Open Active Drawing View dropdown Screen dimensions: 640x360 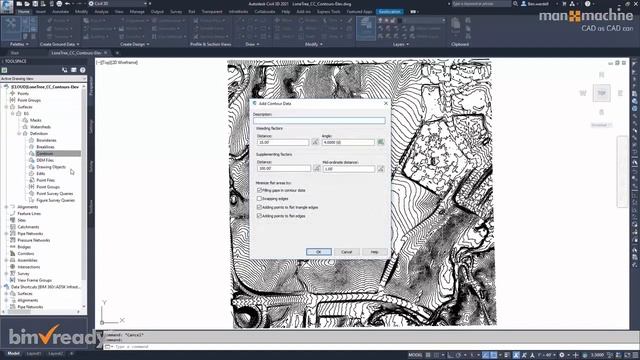pyautogui.click(x=43, y=78)
